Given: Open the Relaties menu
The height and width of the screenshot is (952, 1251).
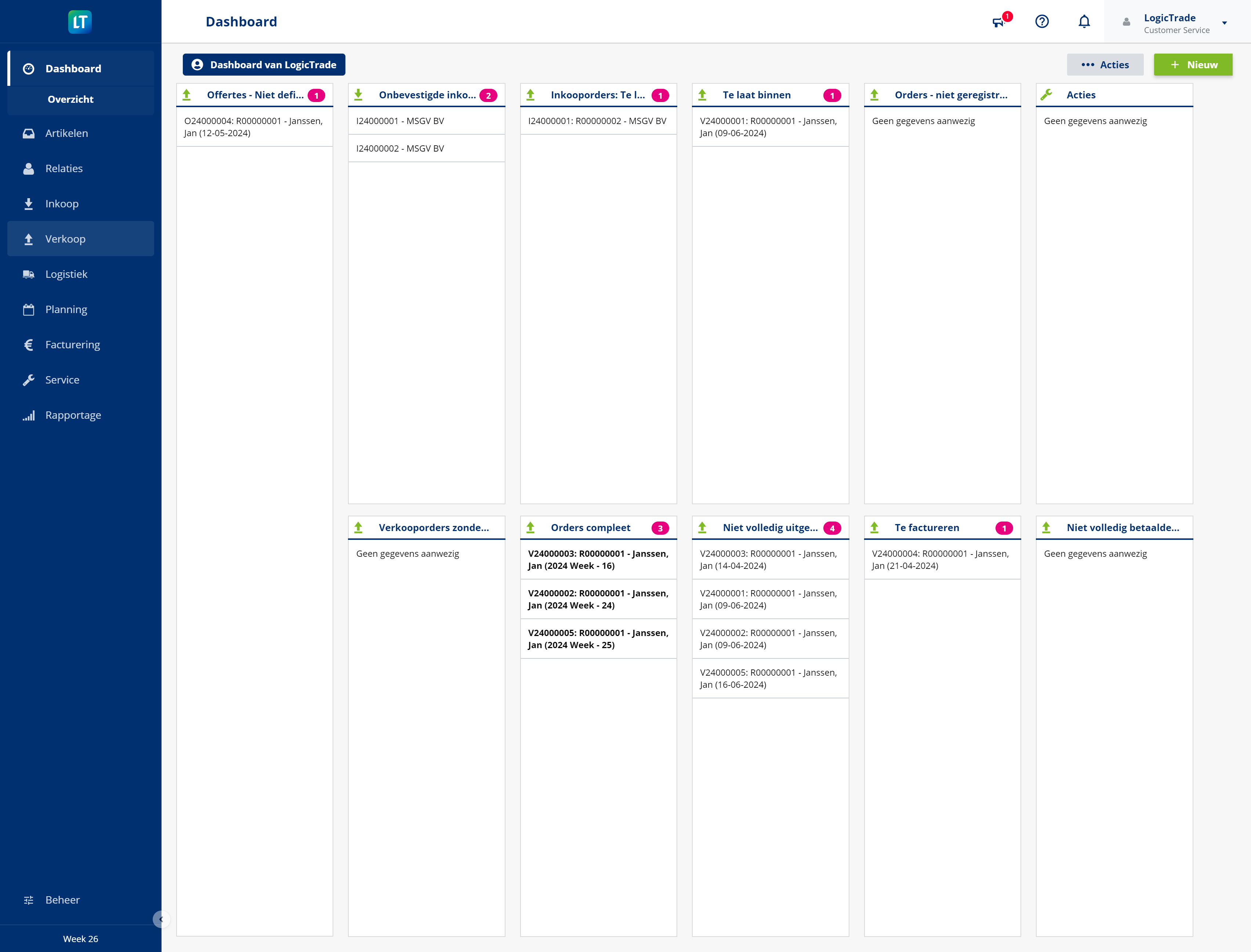Looking at the screenshot, I should 81,168.
